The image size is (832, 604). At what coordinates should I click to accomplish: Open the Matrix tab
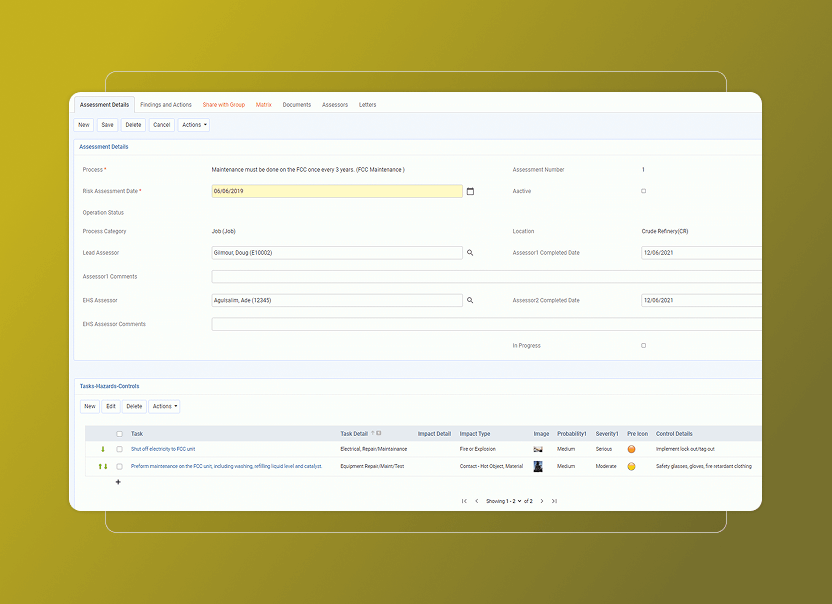pyautogui.click(x=263, y=104)
